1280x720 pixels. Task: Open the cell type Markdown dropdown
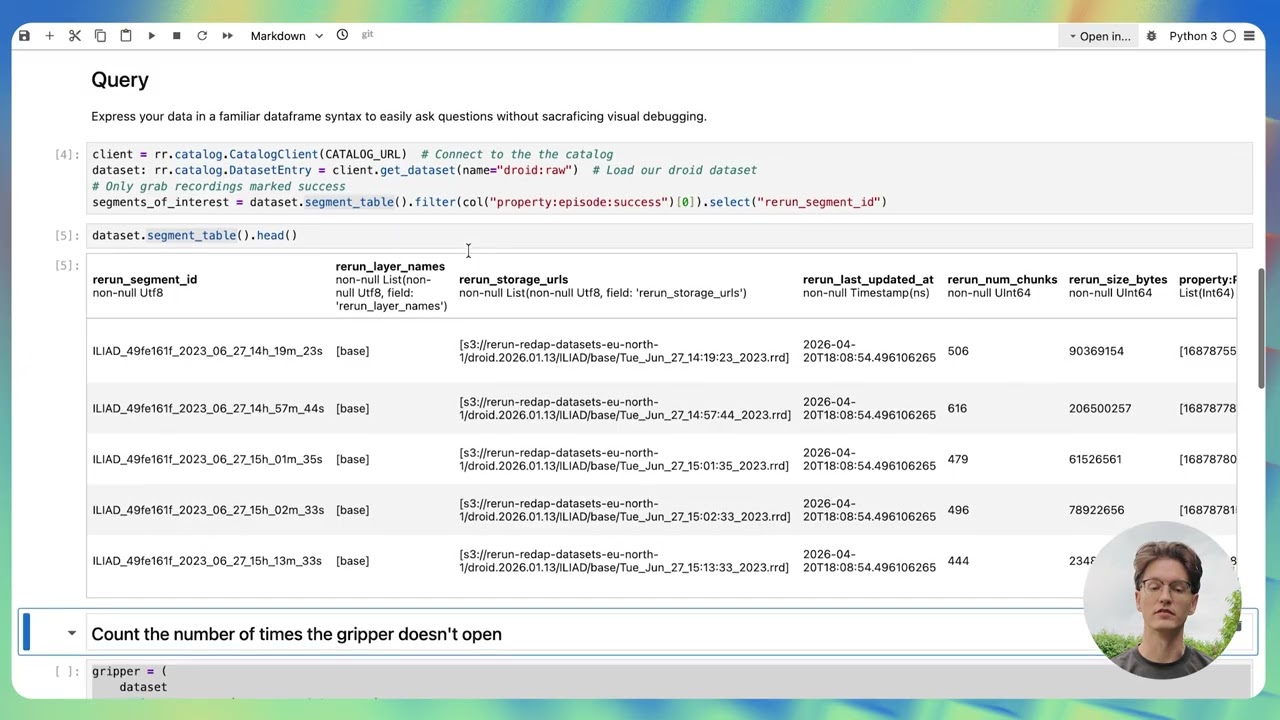[286, 36]
